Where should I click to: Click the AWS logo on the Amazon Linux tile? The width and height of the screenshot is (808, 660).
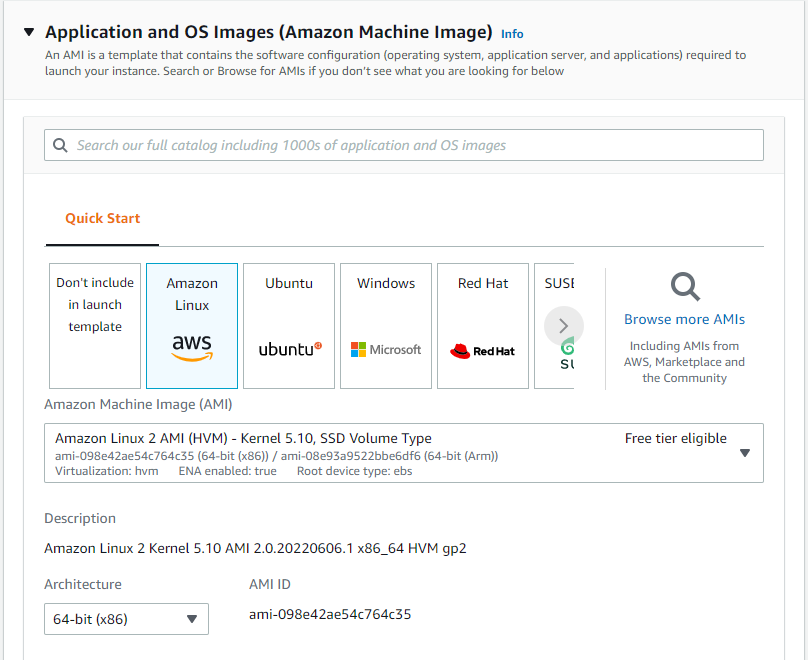coord(192,348)
